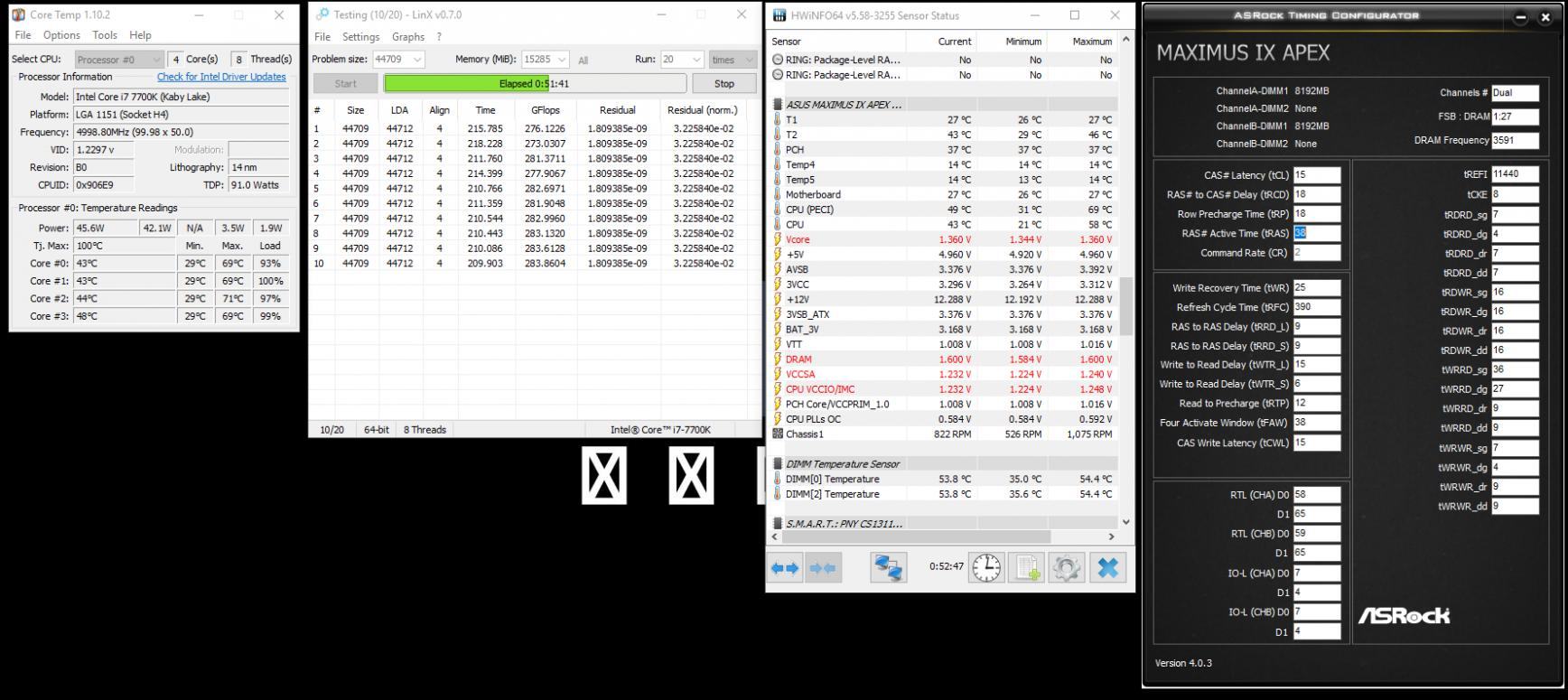1568x700 pixels.
Task: Open the Settings menu in LinX
Action: (x=360, y=37)
